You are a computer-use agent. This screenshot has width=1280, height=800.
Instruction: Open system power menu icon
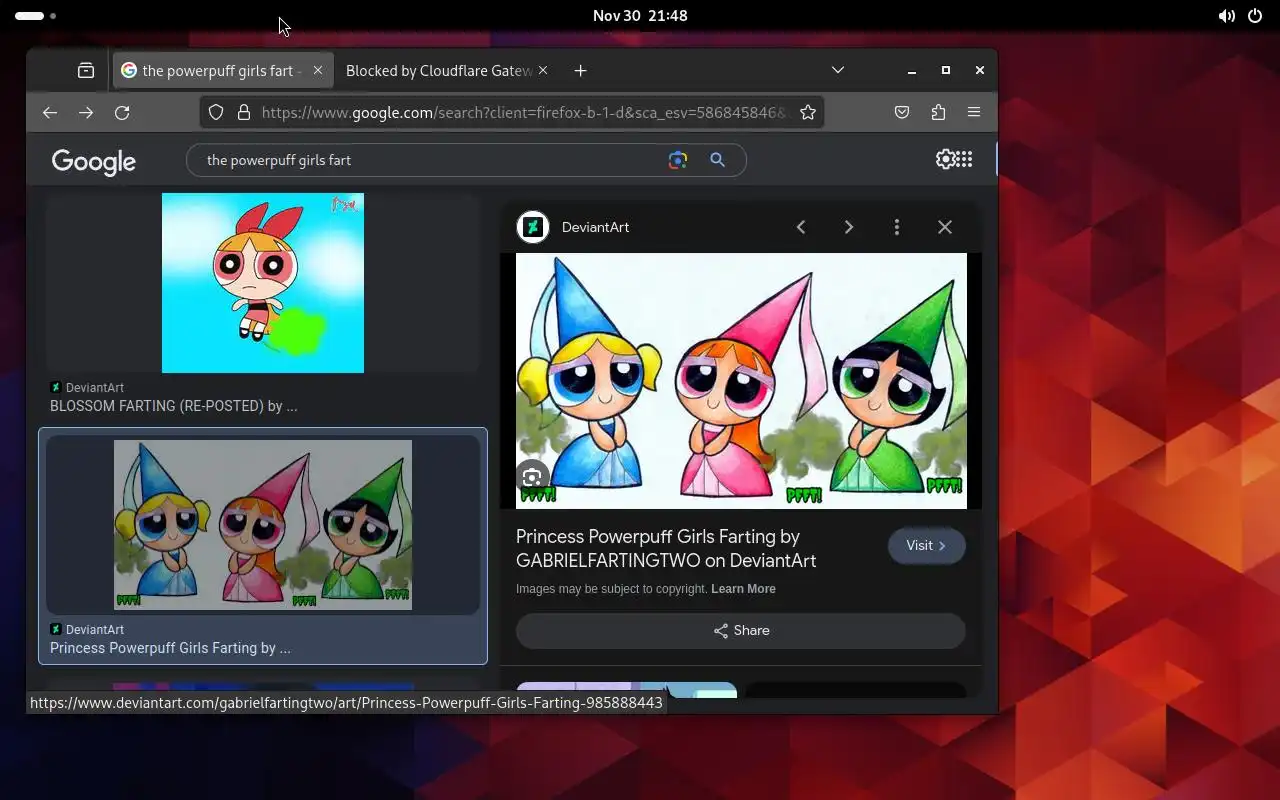click(x=1255, y=16)
